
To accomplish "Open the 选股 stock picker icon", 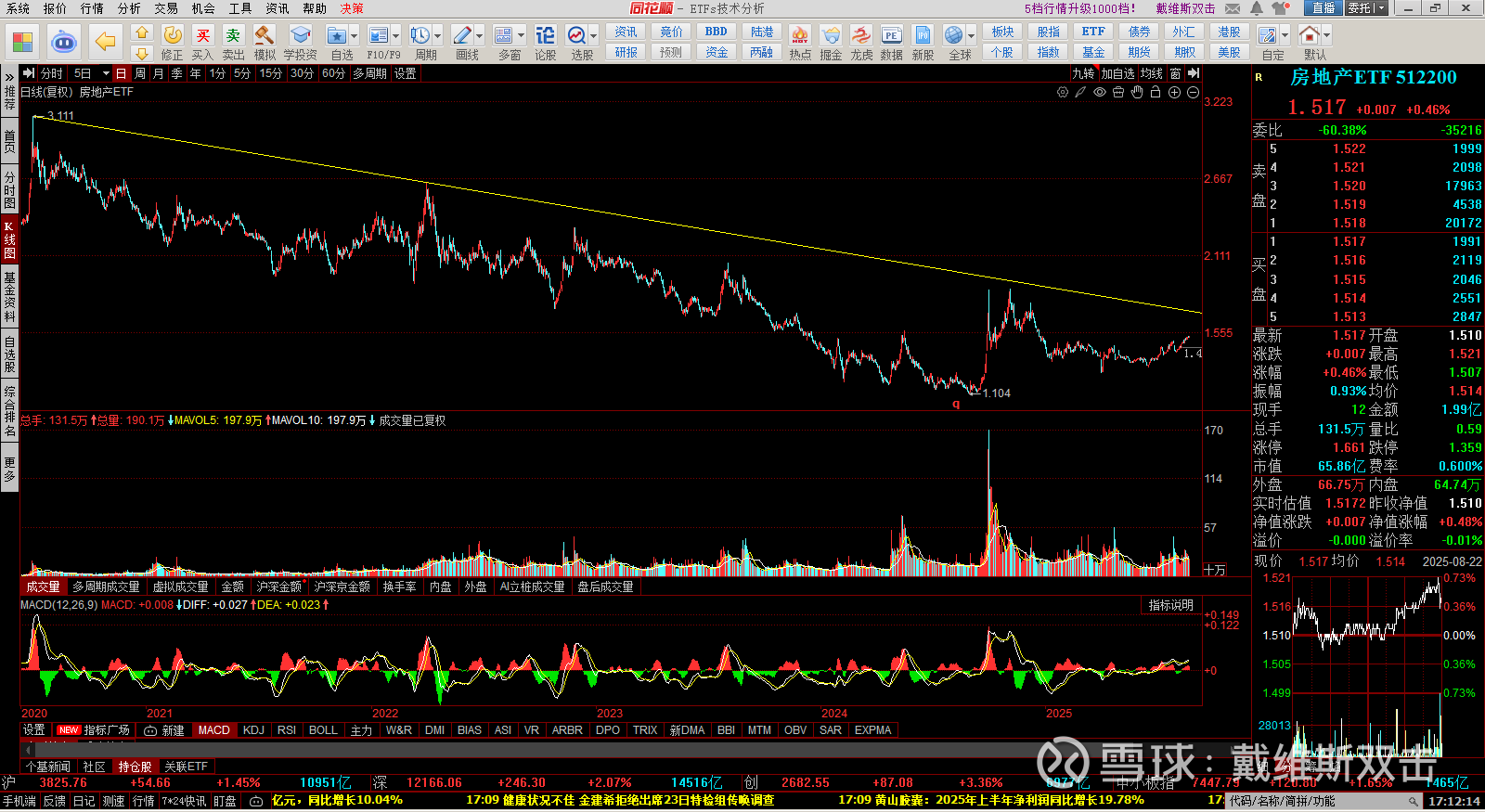I will pos(576,35).
